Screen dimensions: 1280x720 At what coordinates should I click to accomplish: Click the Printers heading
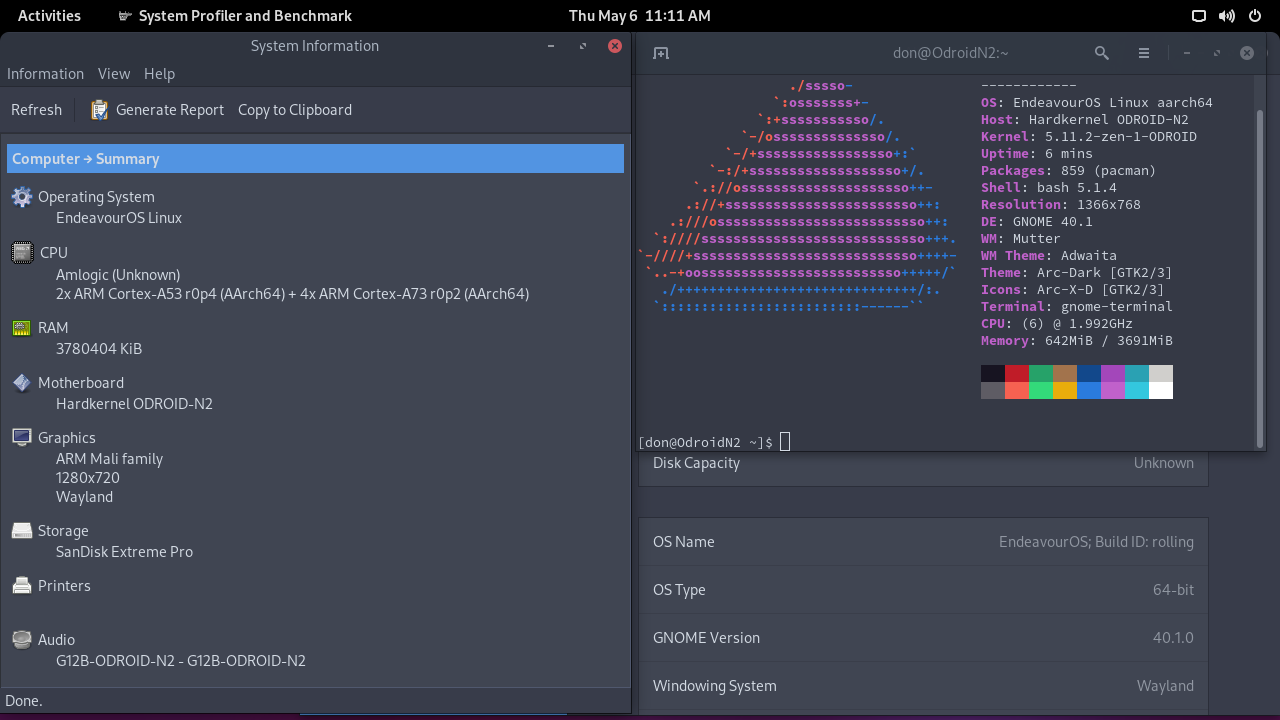pos(64,586)
